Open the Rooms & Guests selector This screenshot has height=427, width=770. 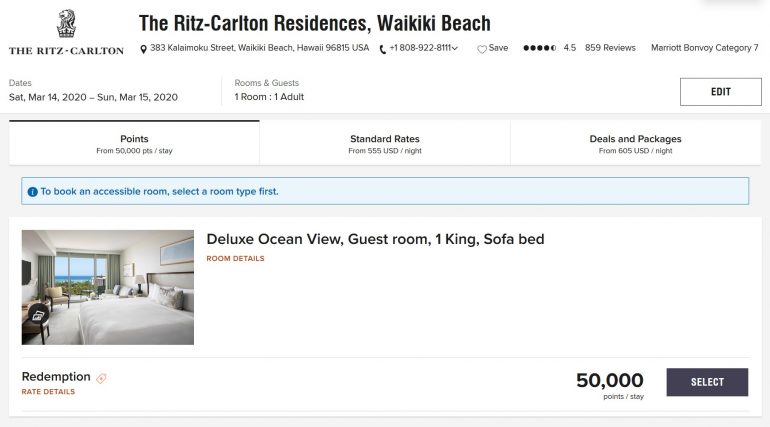269,91
